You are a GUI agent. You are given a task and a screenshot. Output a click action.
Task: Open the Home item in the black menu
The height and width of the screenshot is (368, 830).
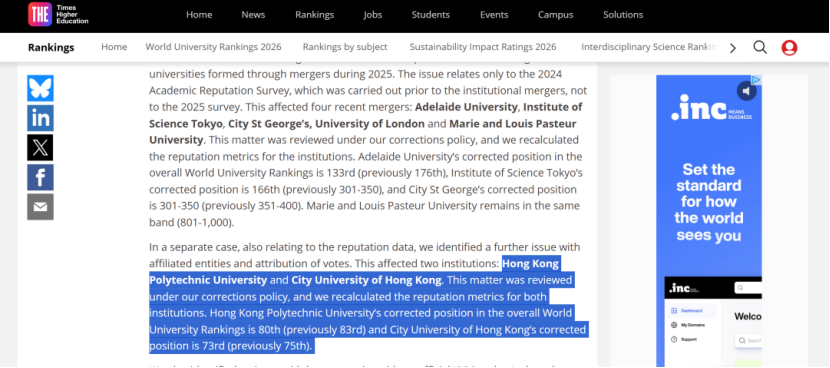pos(199,15)
